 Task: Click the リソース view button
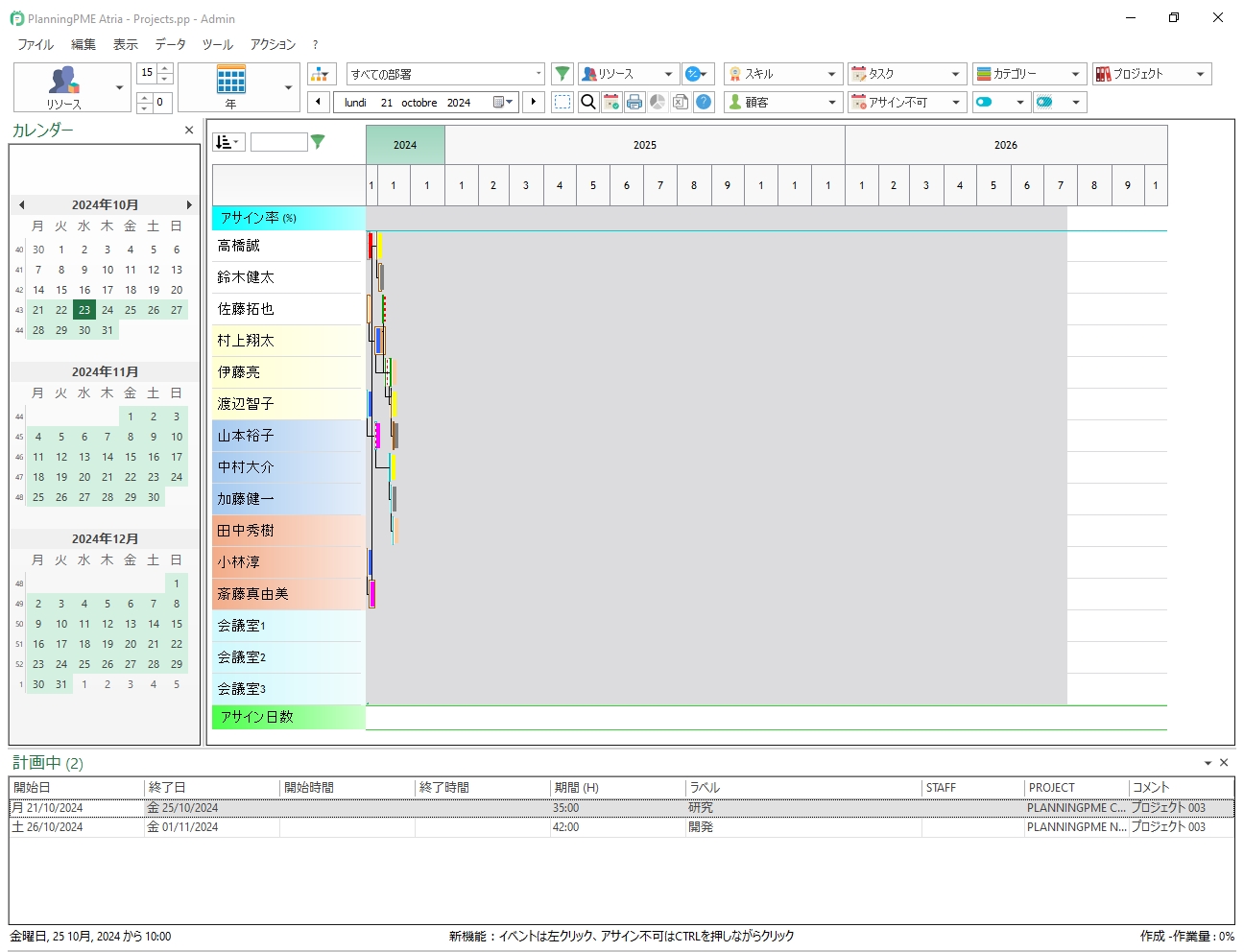pyautogui.click(x=63, y=87)
